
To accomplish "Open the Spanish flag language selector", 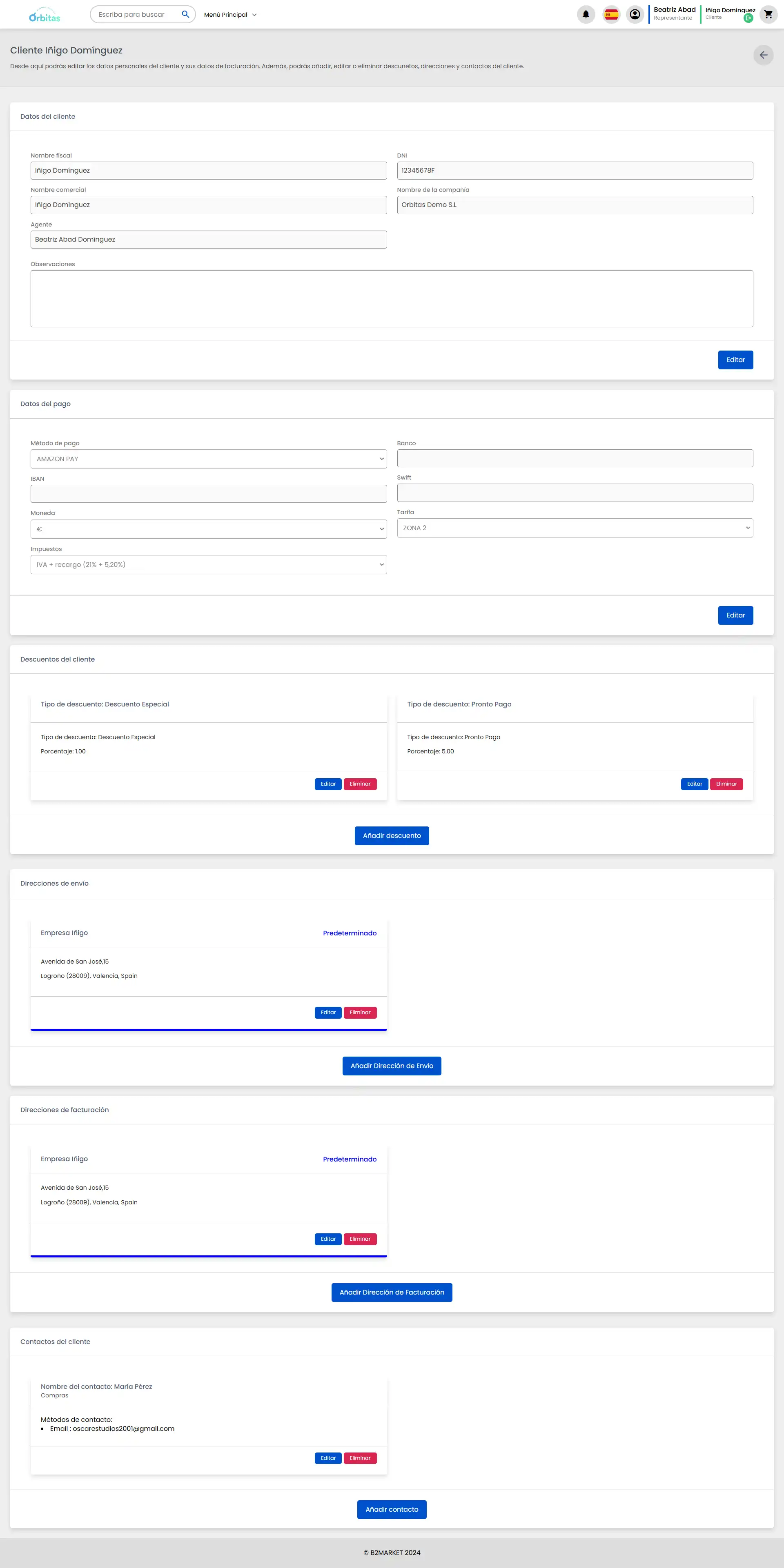I will [x=610, y=15].
